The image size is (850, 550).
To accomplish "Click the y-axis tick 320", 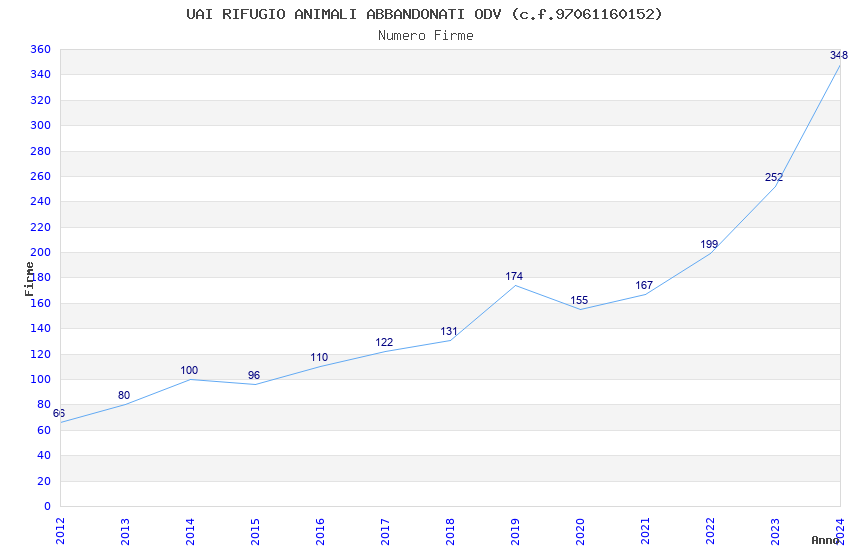I will point(40,100).
